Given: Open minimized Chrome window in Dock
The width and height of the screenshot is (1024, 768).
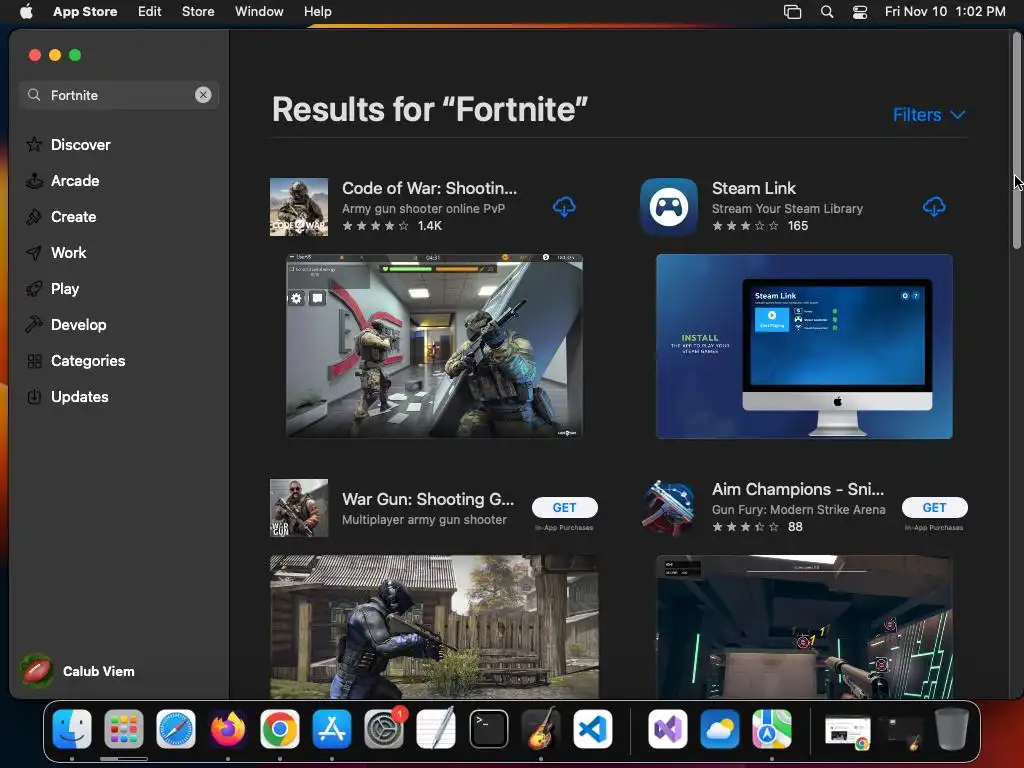Looking at the screenshot, I should coord(848,732).
